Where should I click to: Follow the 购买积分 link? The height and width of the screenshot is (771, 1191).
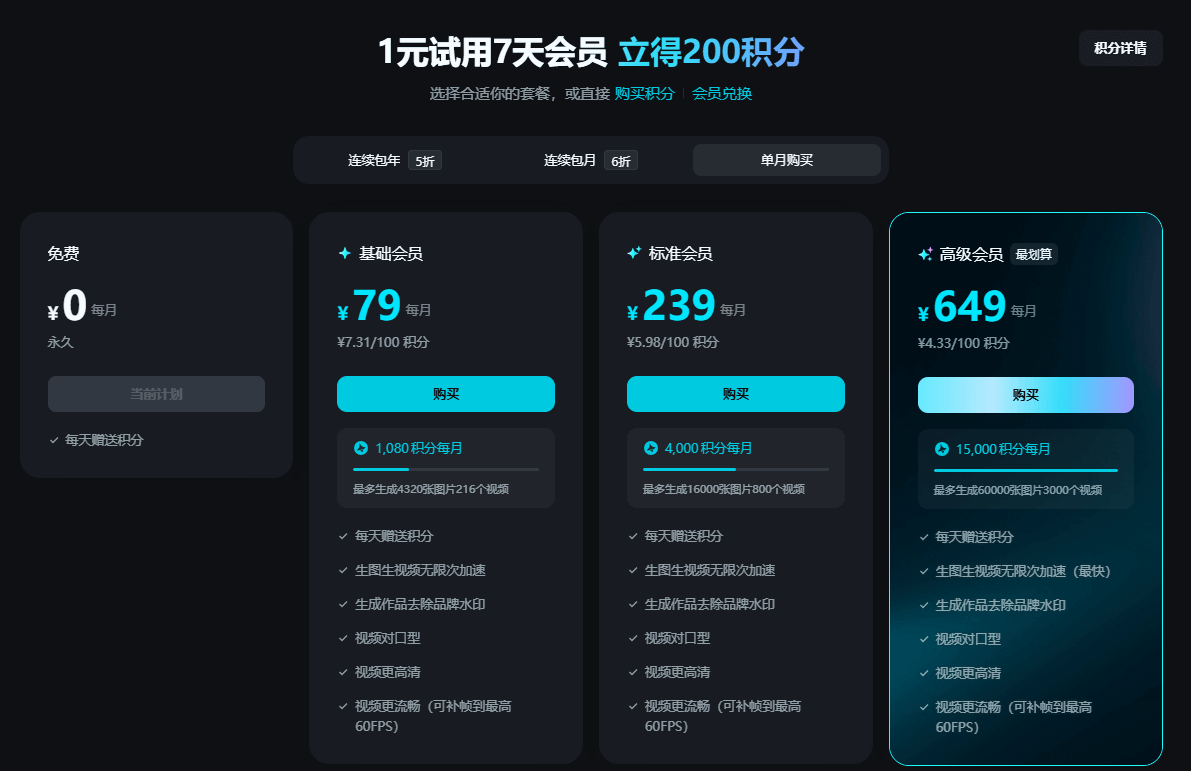click(644, 93)
